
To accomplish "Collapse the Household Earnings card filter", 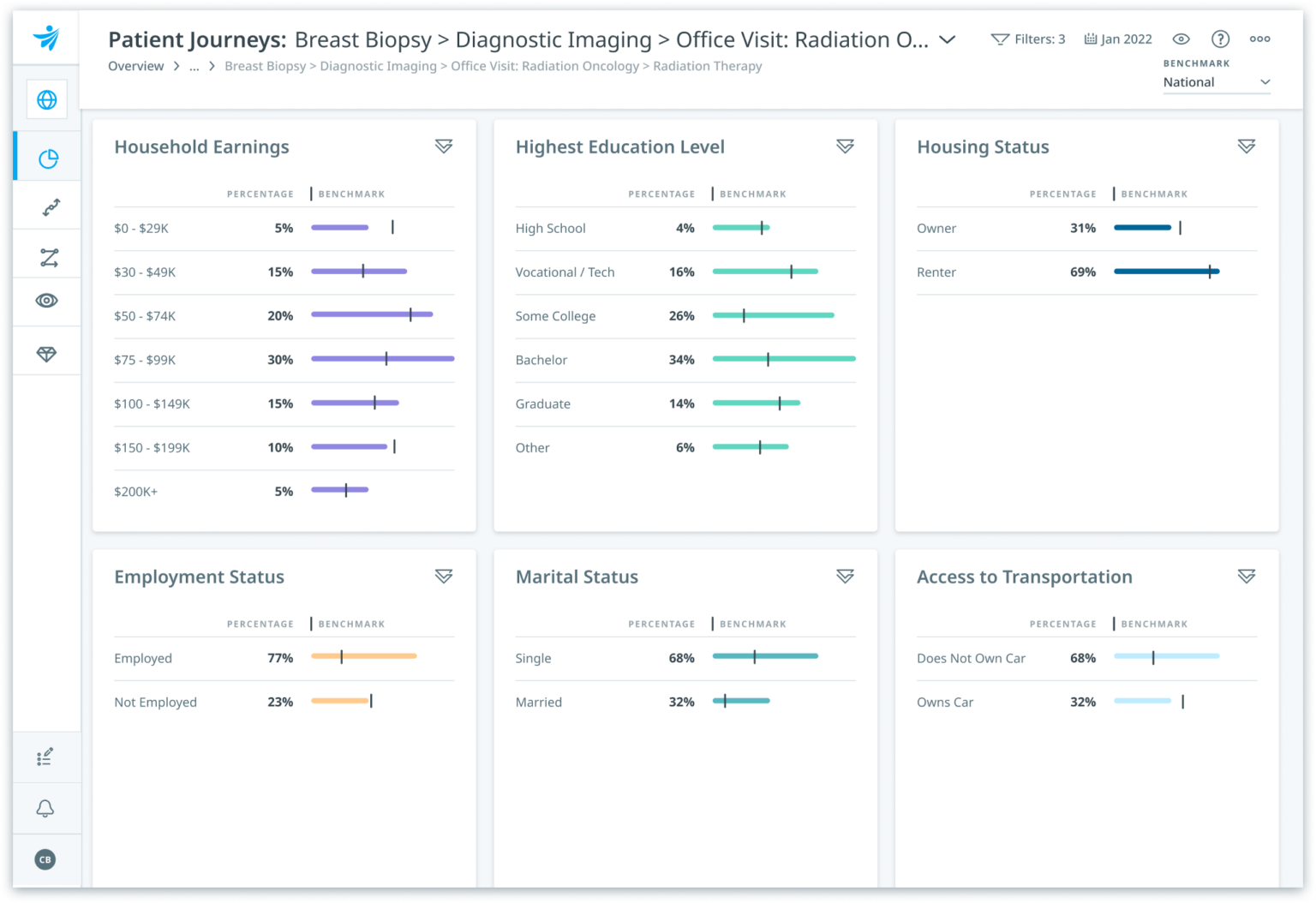I will click(445, 147).
